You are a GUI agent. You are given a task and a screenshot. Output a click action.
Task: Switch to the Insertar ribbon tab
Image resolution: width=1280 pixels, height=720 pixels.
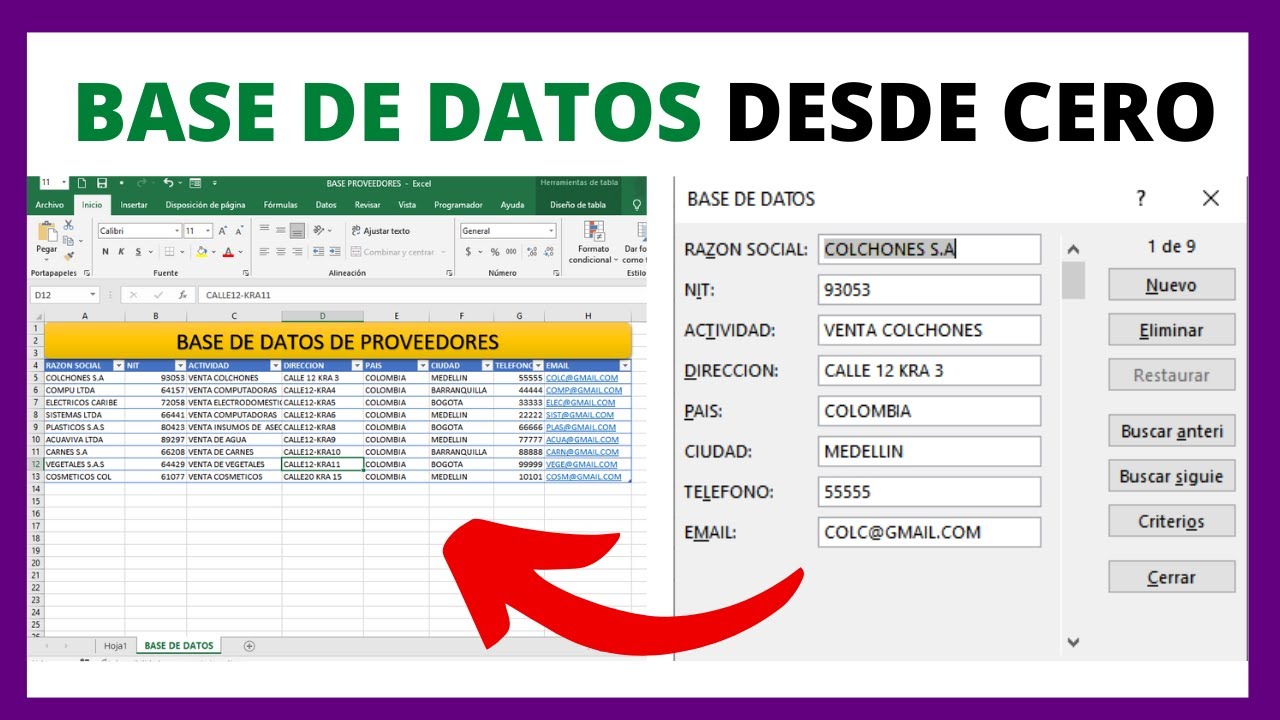[134, 205]
